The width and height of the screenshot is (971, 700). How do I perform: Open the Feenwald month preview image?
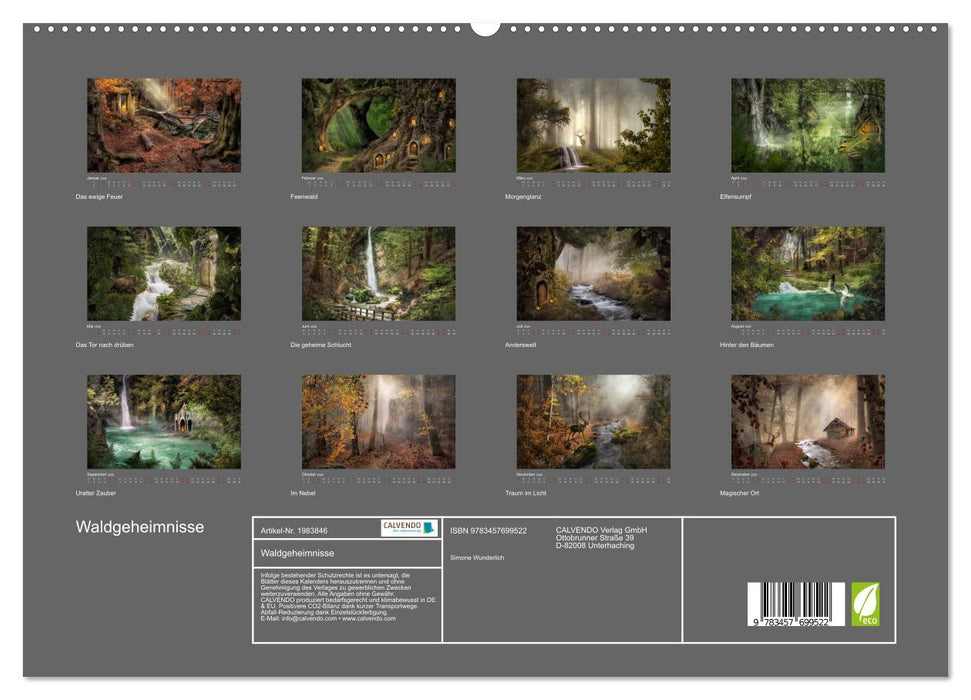pos(378,123)
